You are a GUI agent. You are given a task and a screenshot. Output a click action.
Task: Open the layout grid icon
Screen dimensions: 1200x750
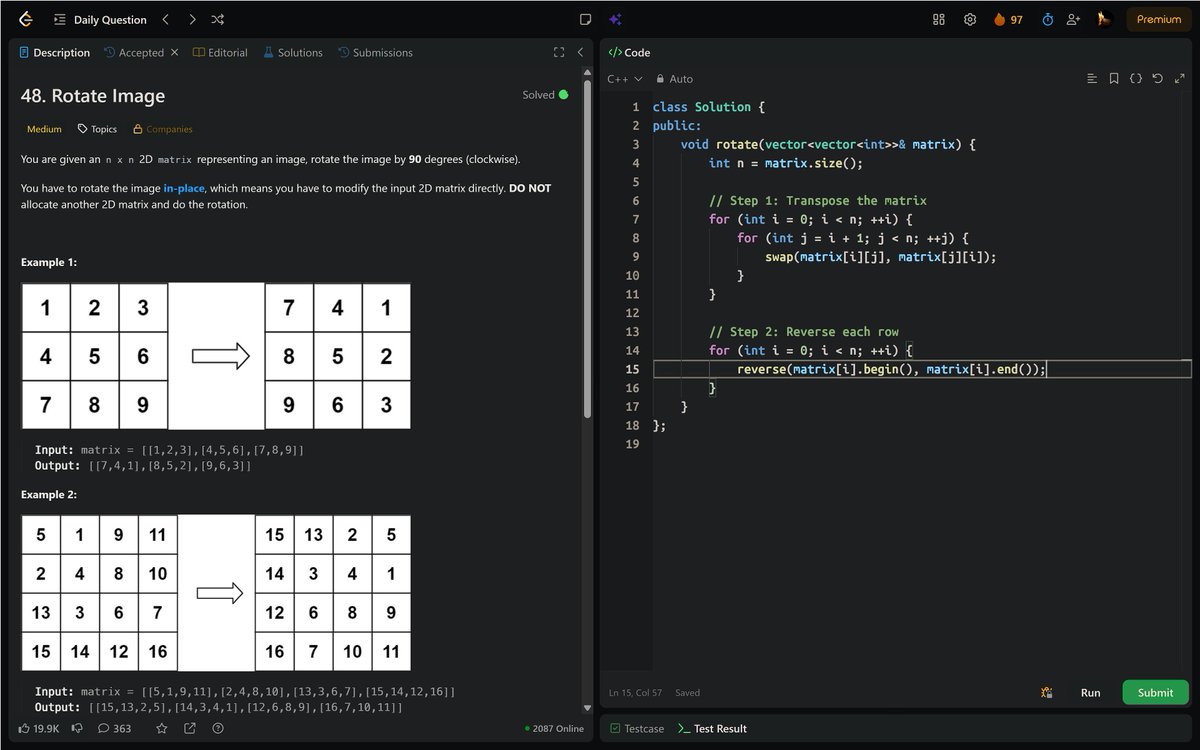coord(939,19)
